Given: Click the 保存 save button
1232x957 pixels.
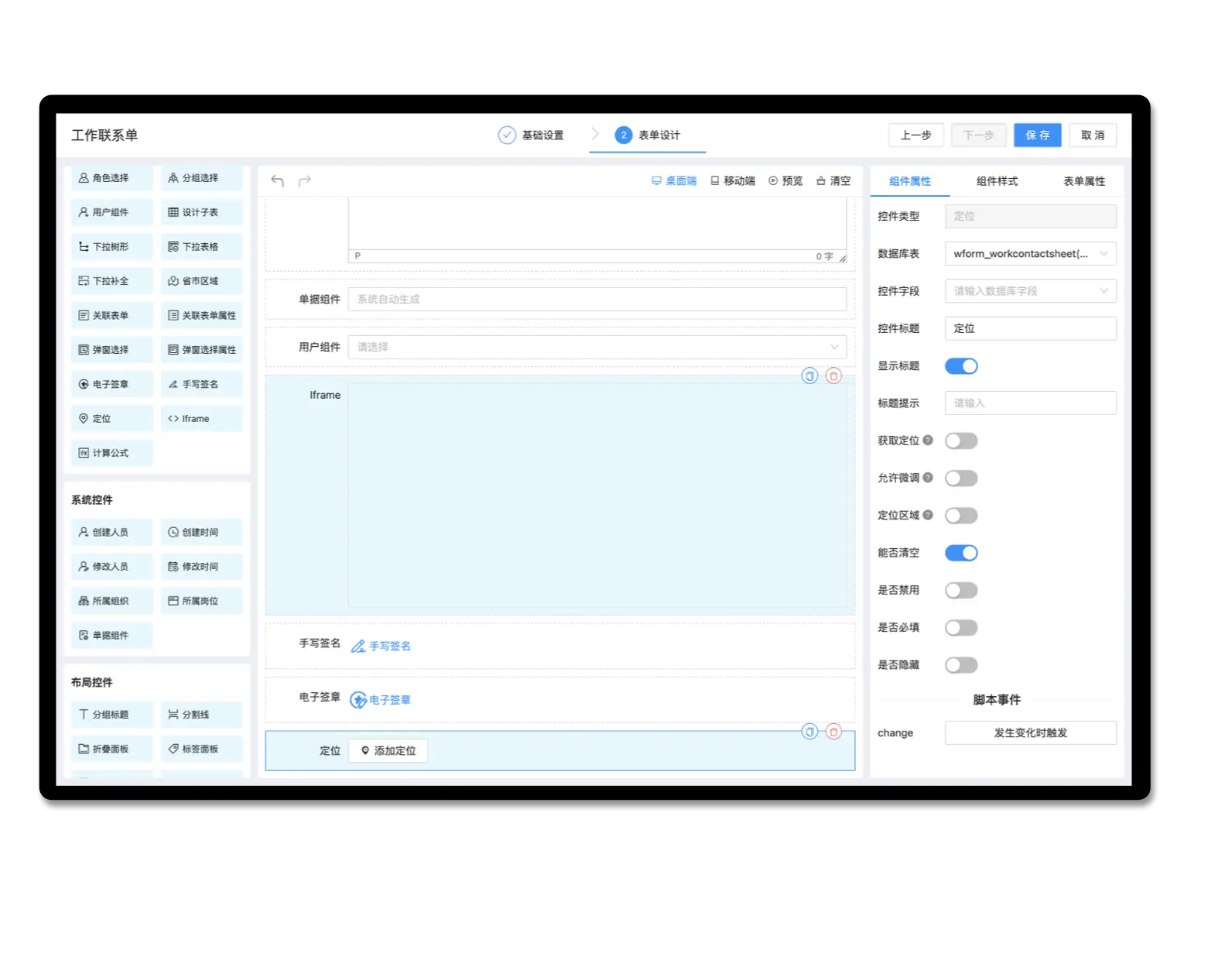Looking at the screenshot, I should tap(1037, 135).
